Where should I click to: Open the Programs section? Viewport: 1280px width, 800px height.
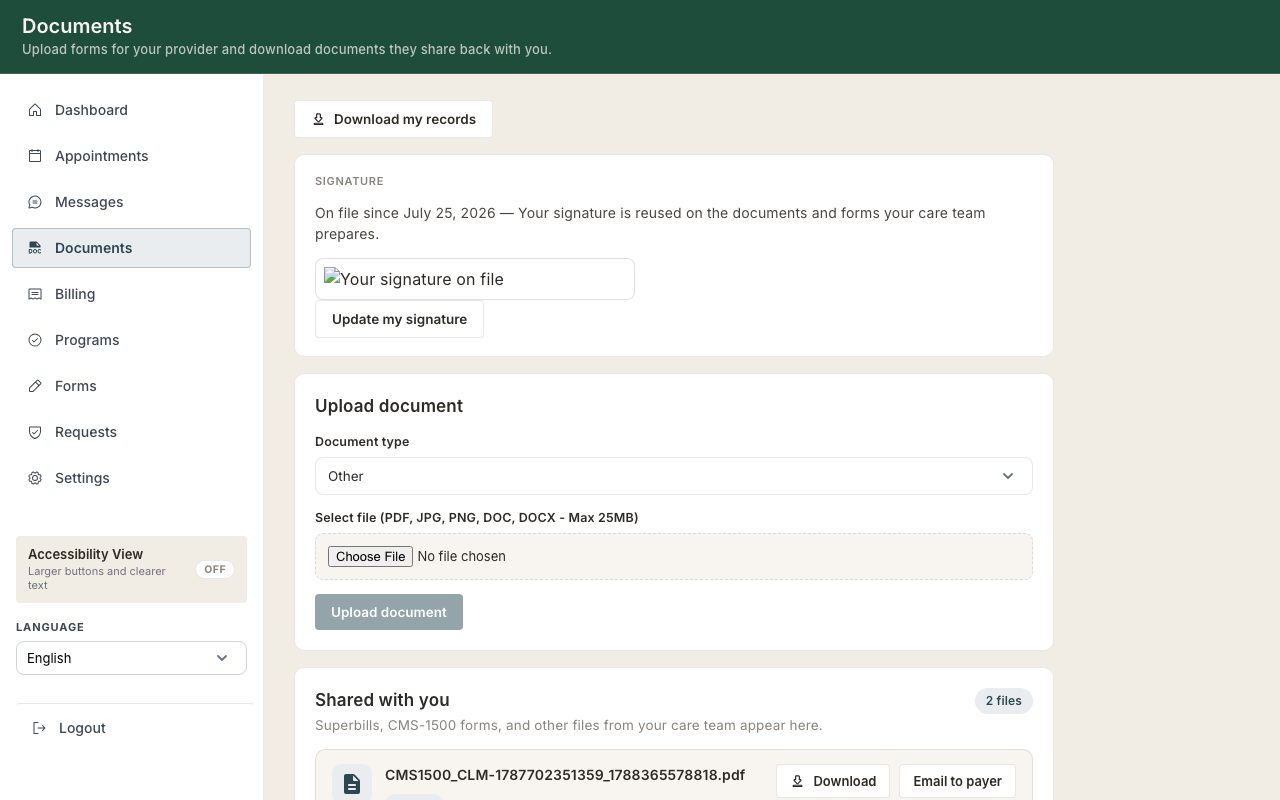[131, 340]
